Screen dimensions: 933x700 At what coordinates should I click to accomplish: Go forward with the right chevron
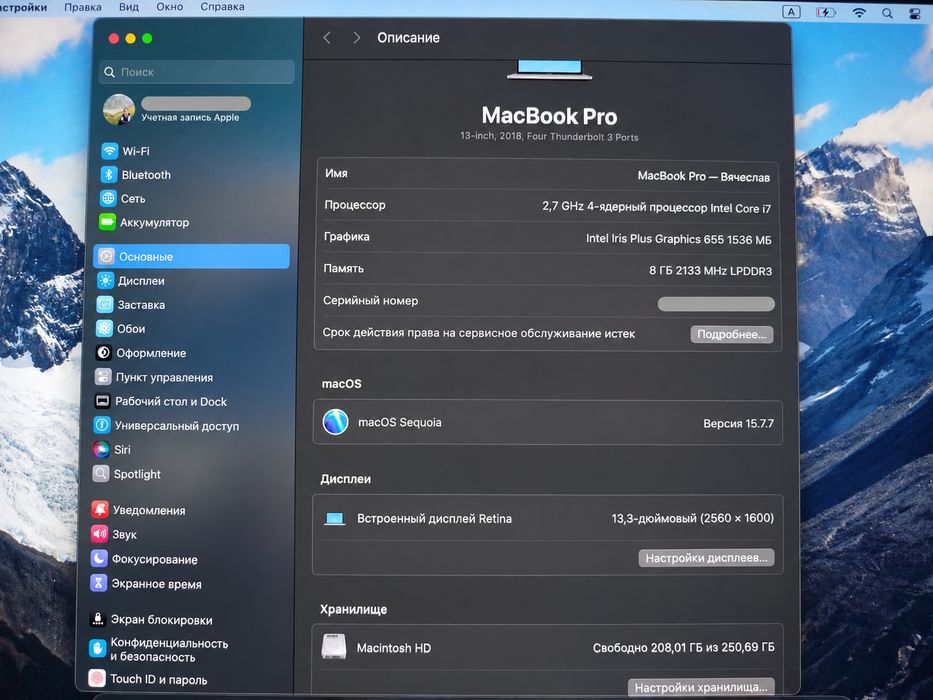click(x=356, y=38)
